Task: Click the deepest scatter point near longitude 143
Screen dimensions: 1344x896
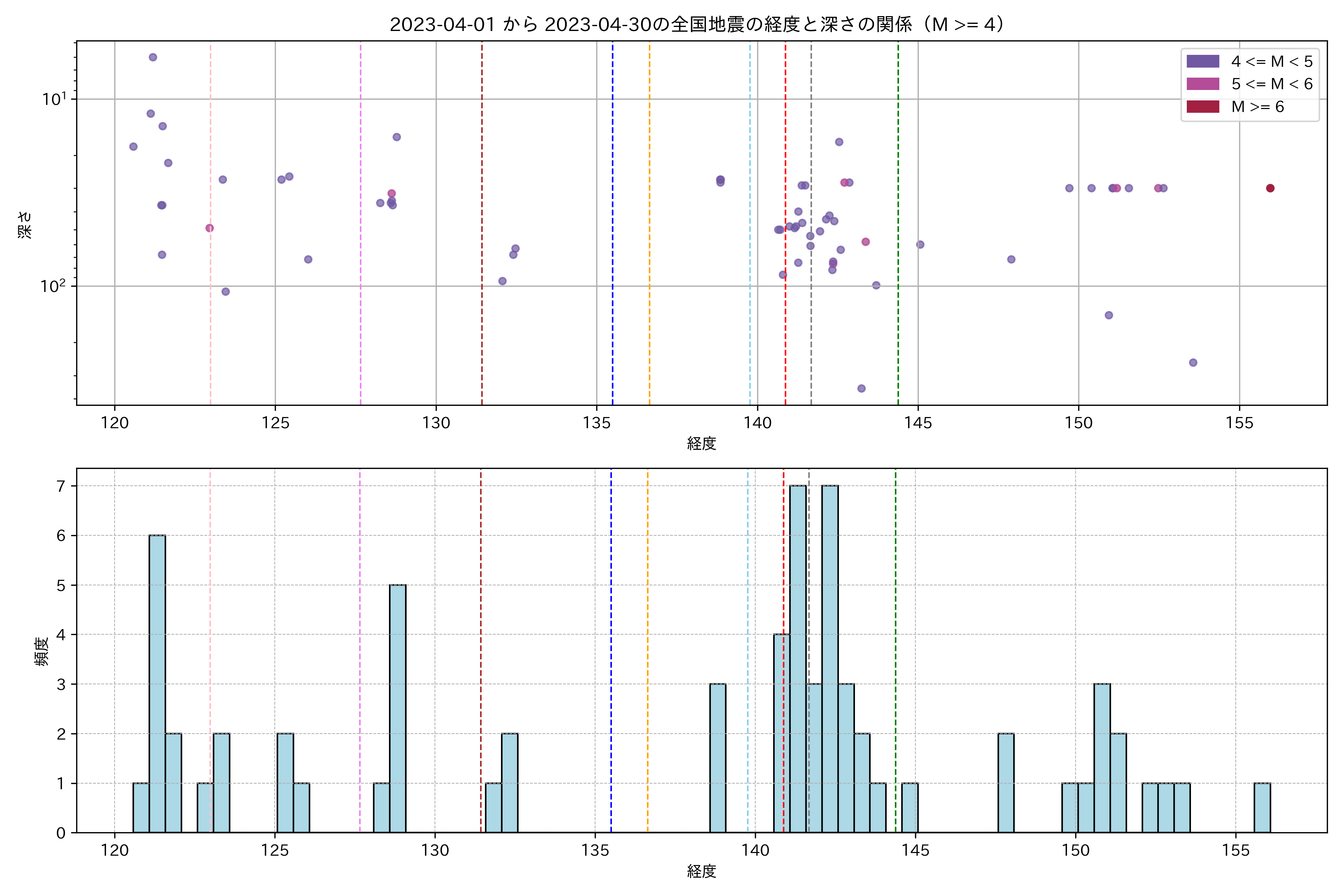Action: (861, 389)
